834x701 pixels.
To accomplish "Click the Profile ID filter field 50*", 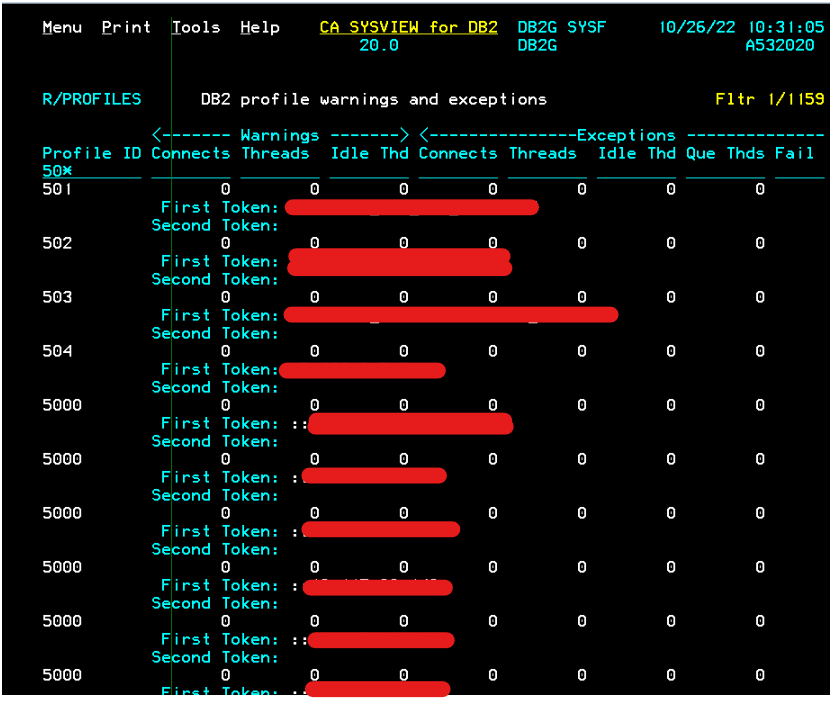I will click(x=57, y=171).
